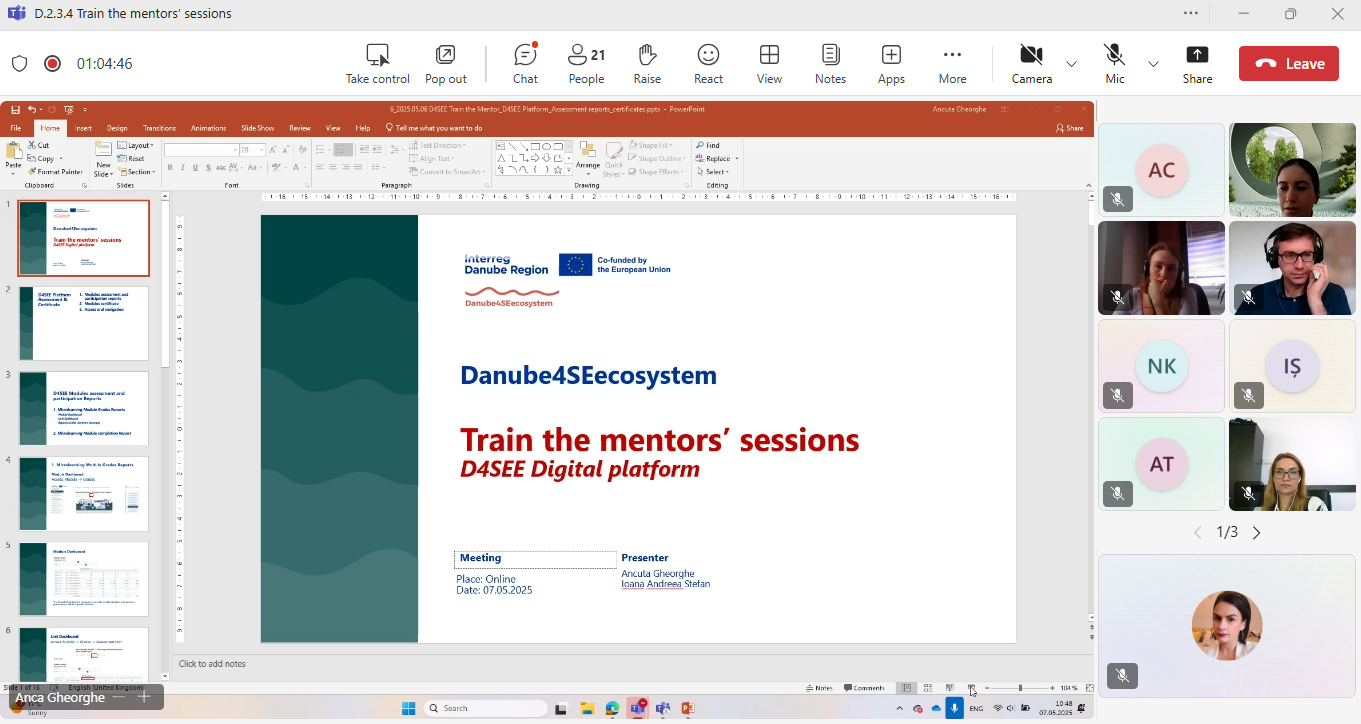Viewport: 1361px width, 724px height.
Task: Adjust the PowerPoint zoom slider
Action: [x=1019, y=688]
